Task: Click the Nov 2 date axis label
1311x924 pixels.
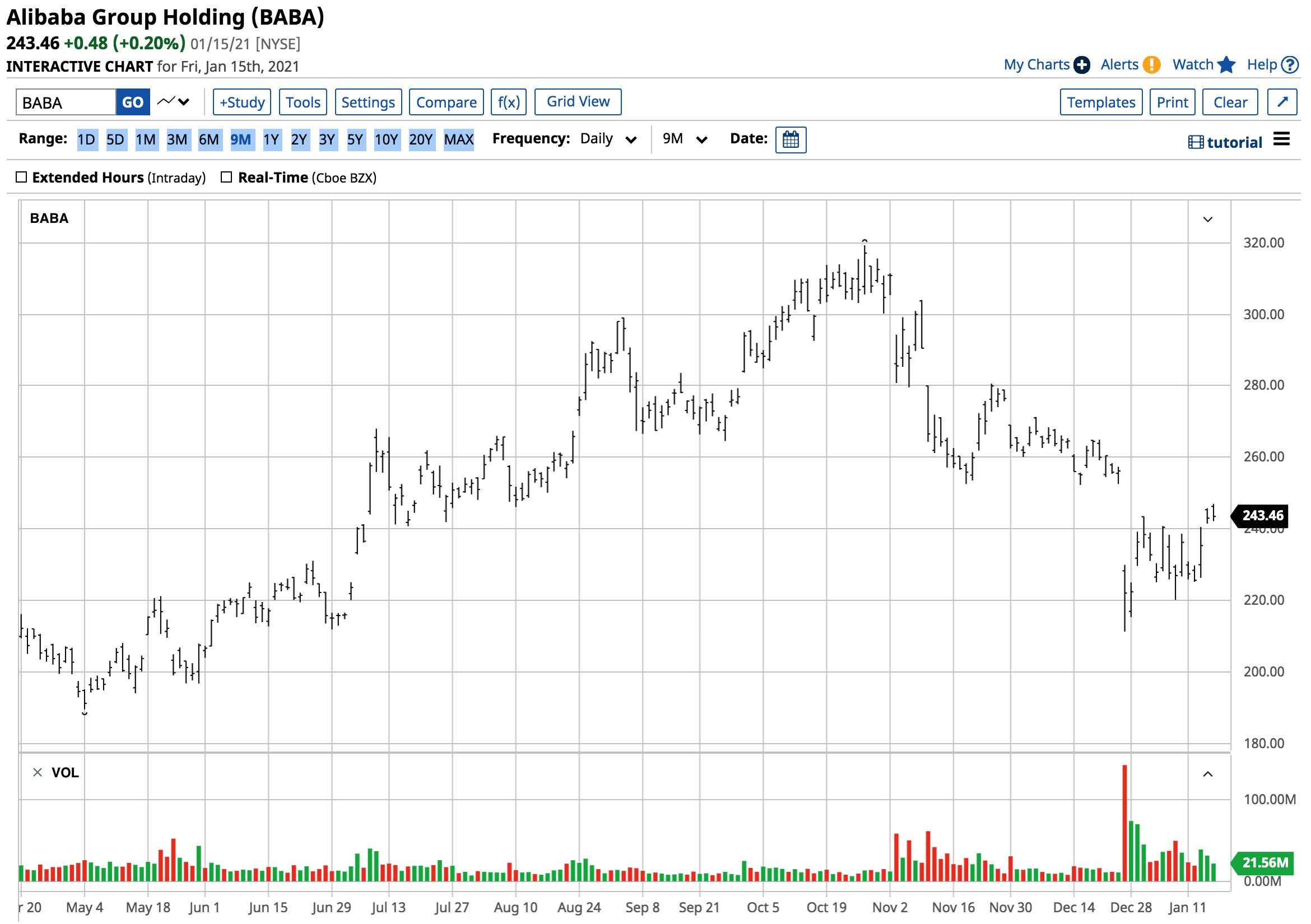Action: [889, 907]
